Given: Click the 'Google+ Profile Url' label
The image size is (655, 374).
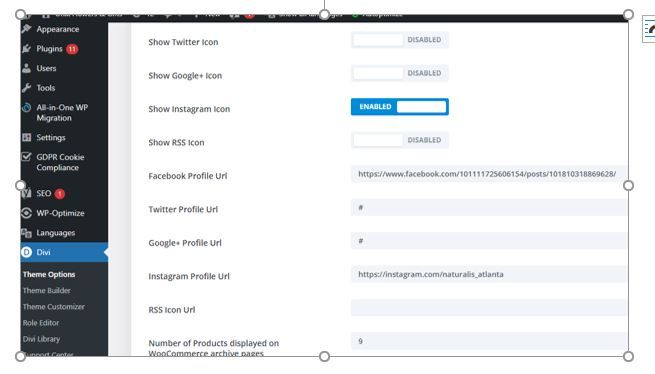Looking at the screenshot, I should 185,243.
